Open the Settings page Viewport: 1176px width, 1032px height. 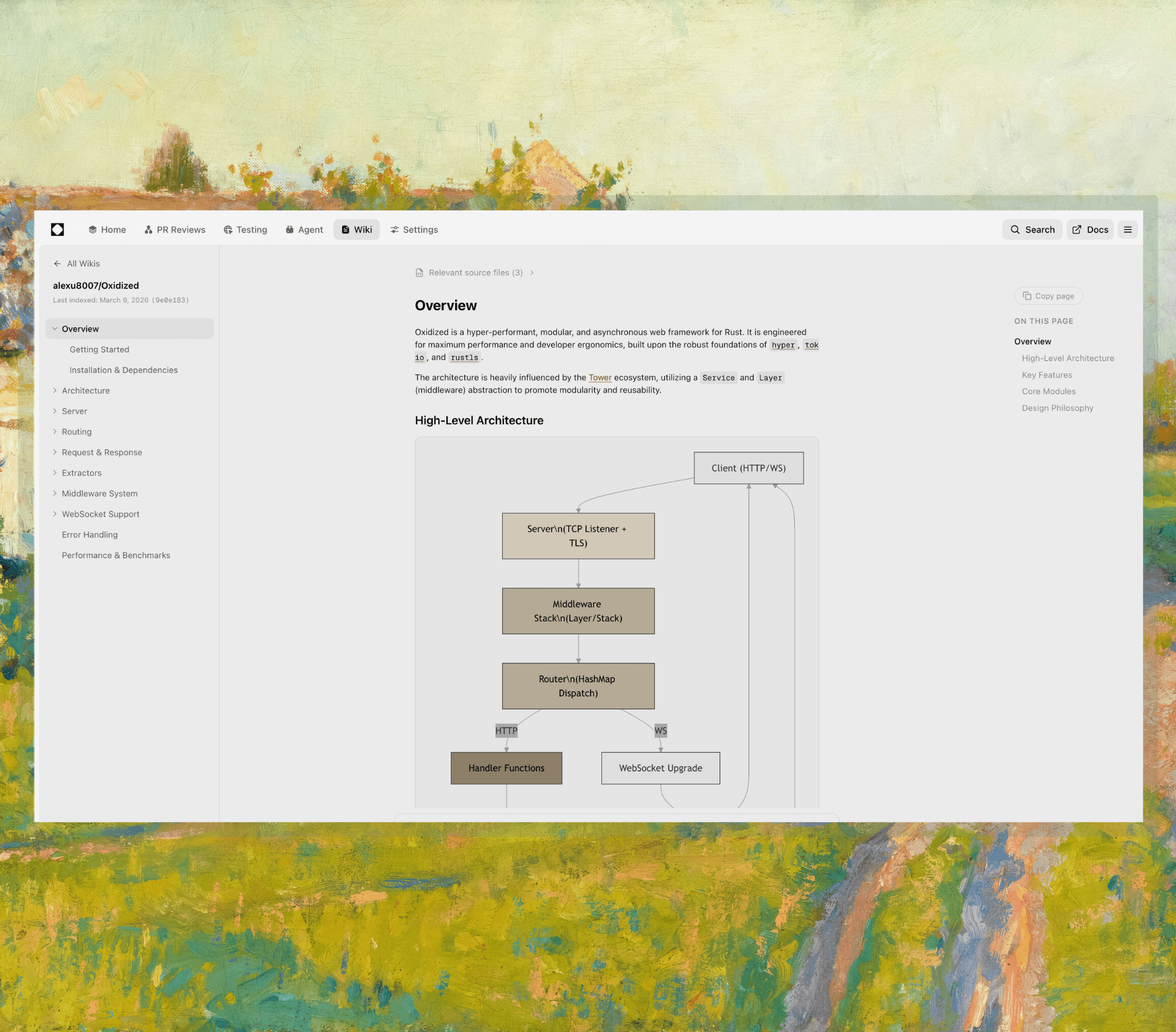(x=414, y=229)
